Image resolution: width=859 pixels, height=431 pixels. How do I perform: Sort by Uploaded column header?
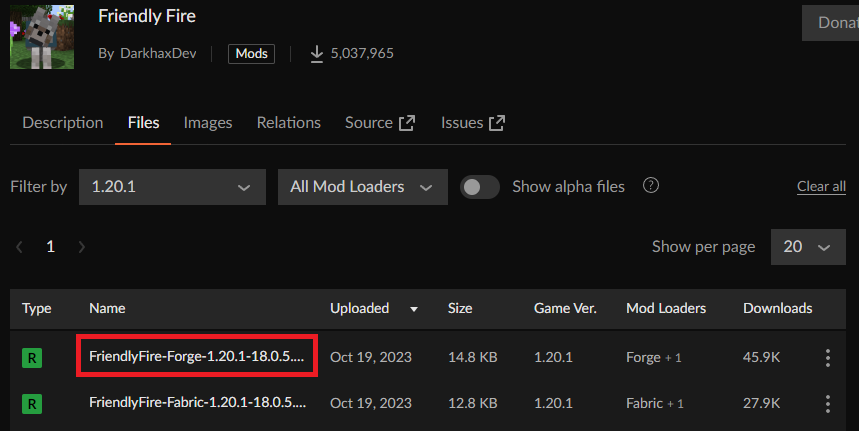coord(360,309)
